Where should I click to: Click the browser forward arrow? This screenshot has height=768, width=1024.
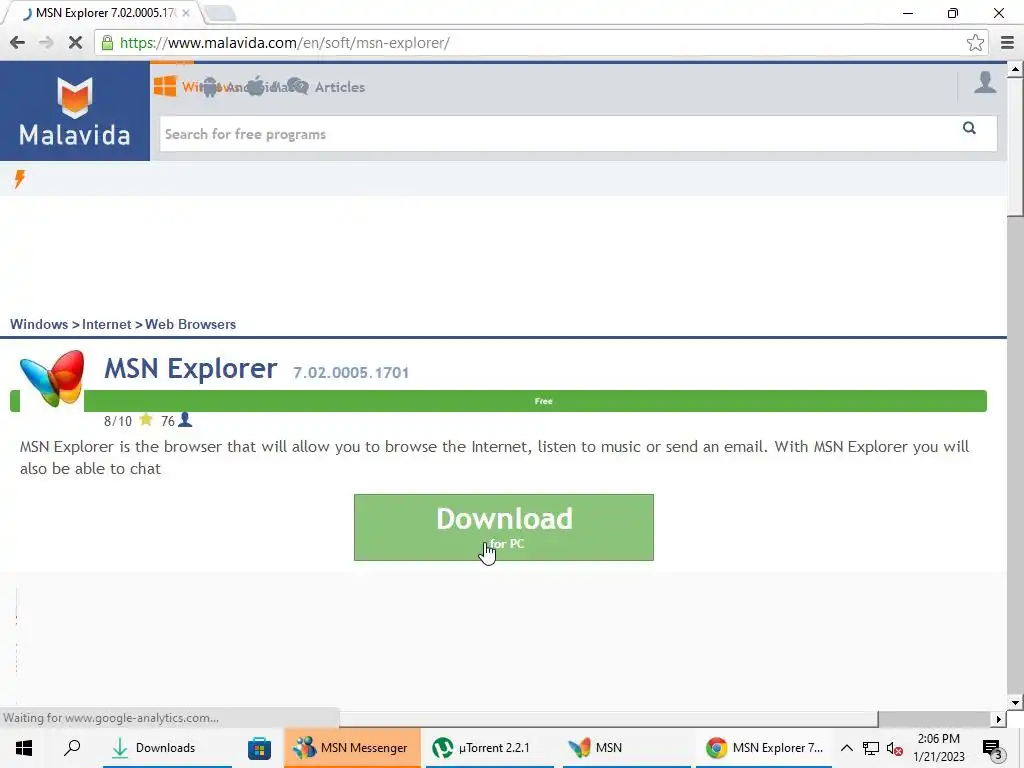pyautogui.click(x=46, y=43)
